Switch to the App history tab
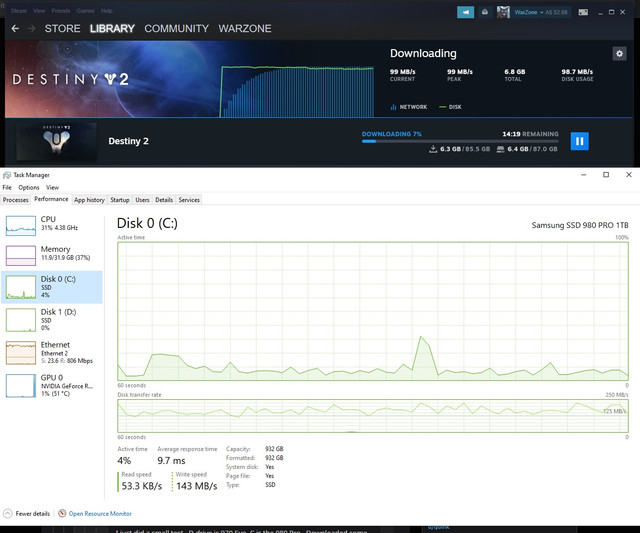The image size is (640, 533). [89, 200]
